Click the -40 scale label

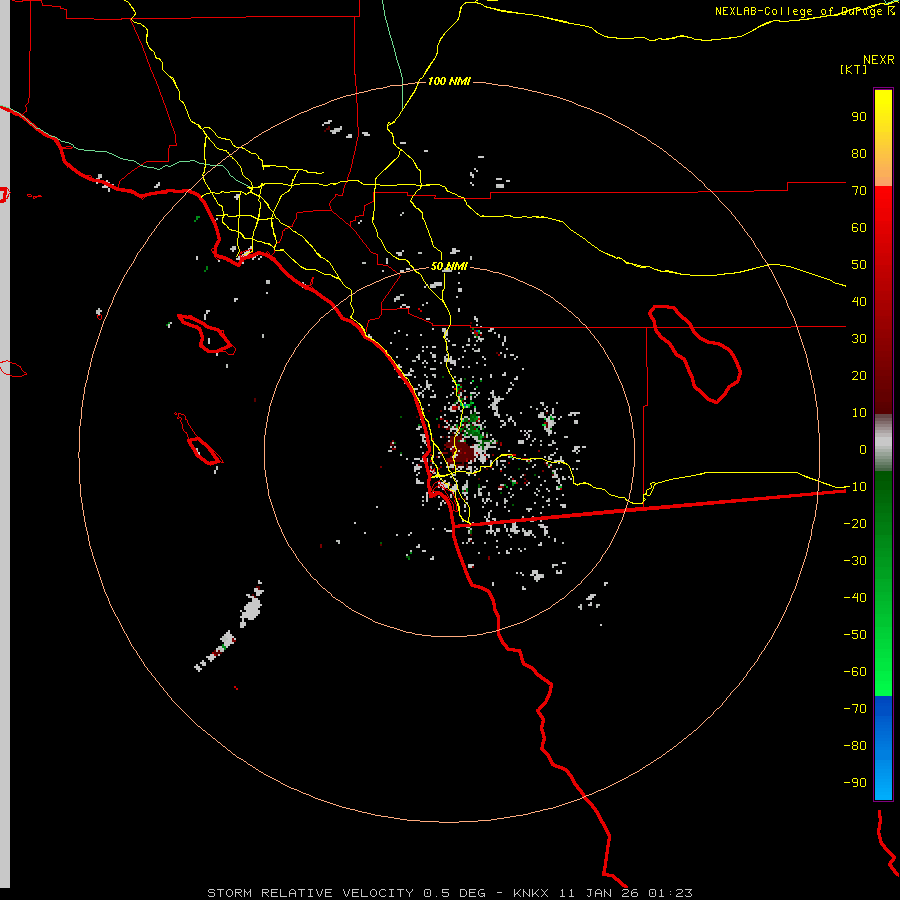855,598
